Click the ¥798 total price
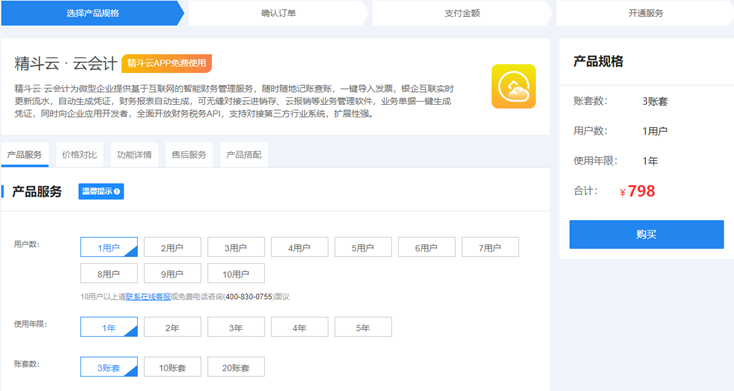 pyautogui.click(x=637, y=191)
